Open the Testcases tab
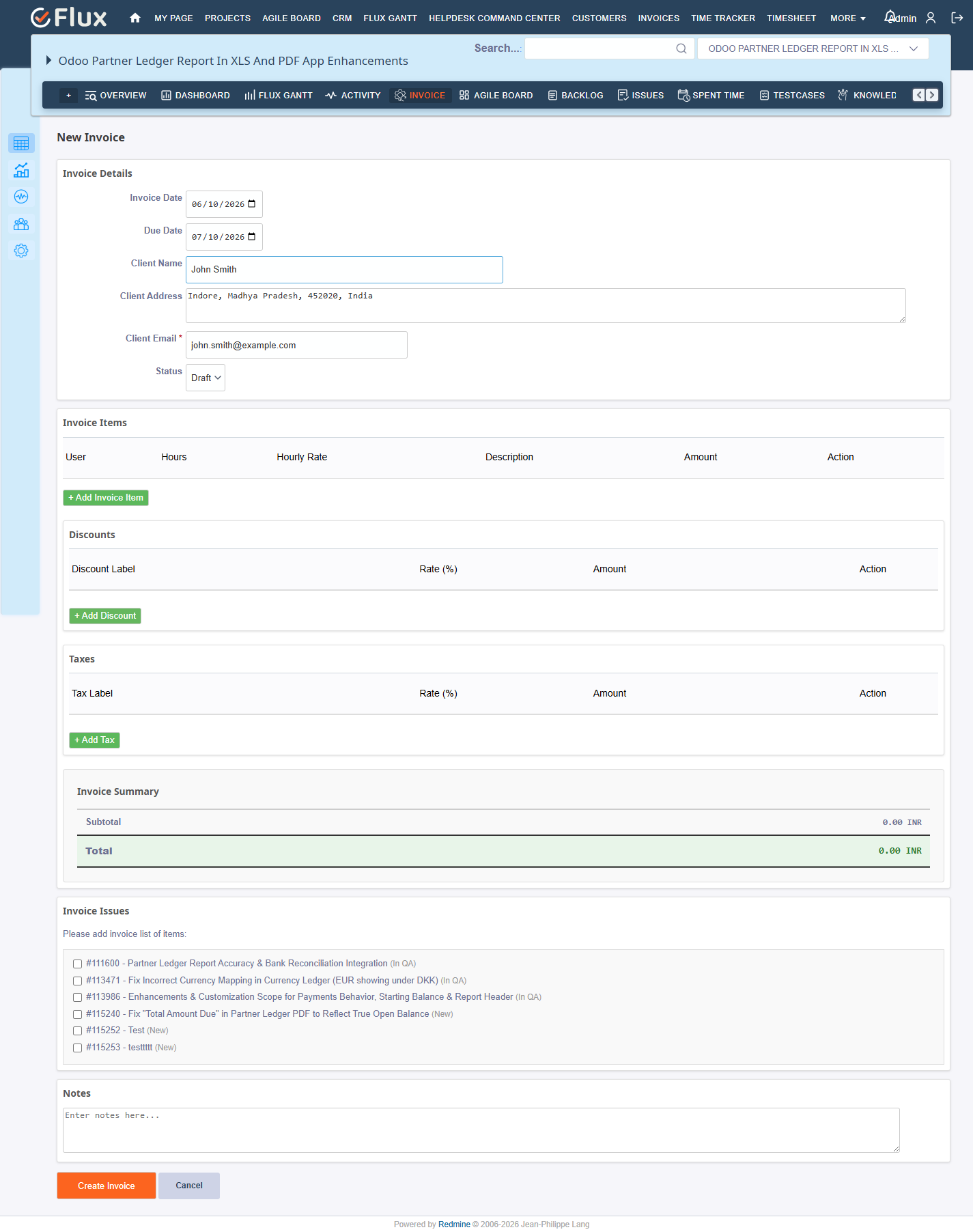 [x=792, y=96]
